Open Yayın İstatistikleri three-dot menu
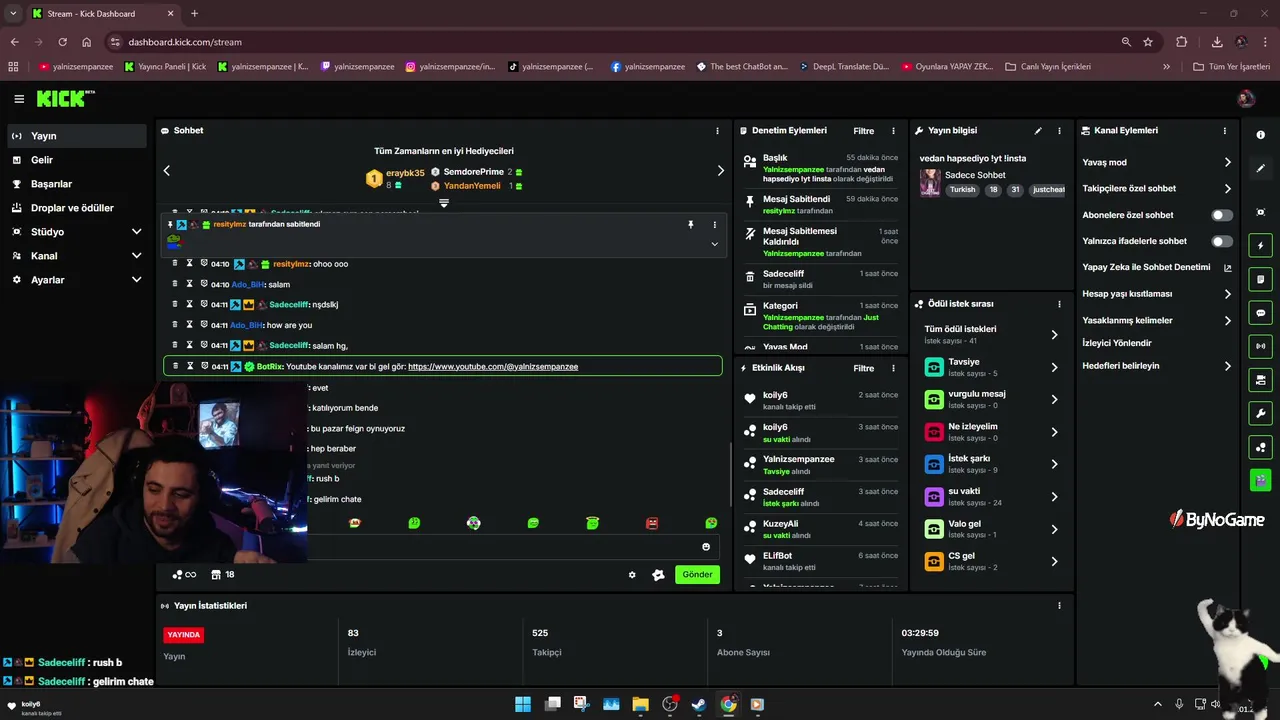 [1059, 605]
